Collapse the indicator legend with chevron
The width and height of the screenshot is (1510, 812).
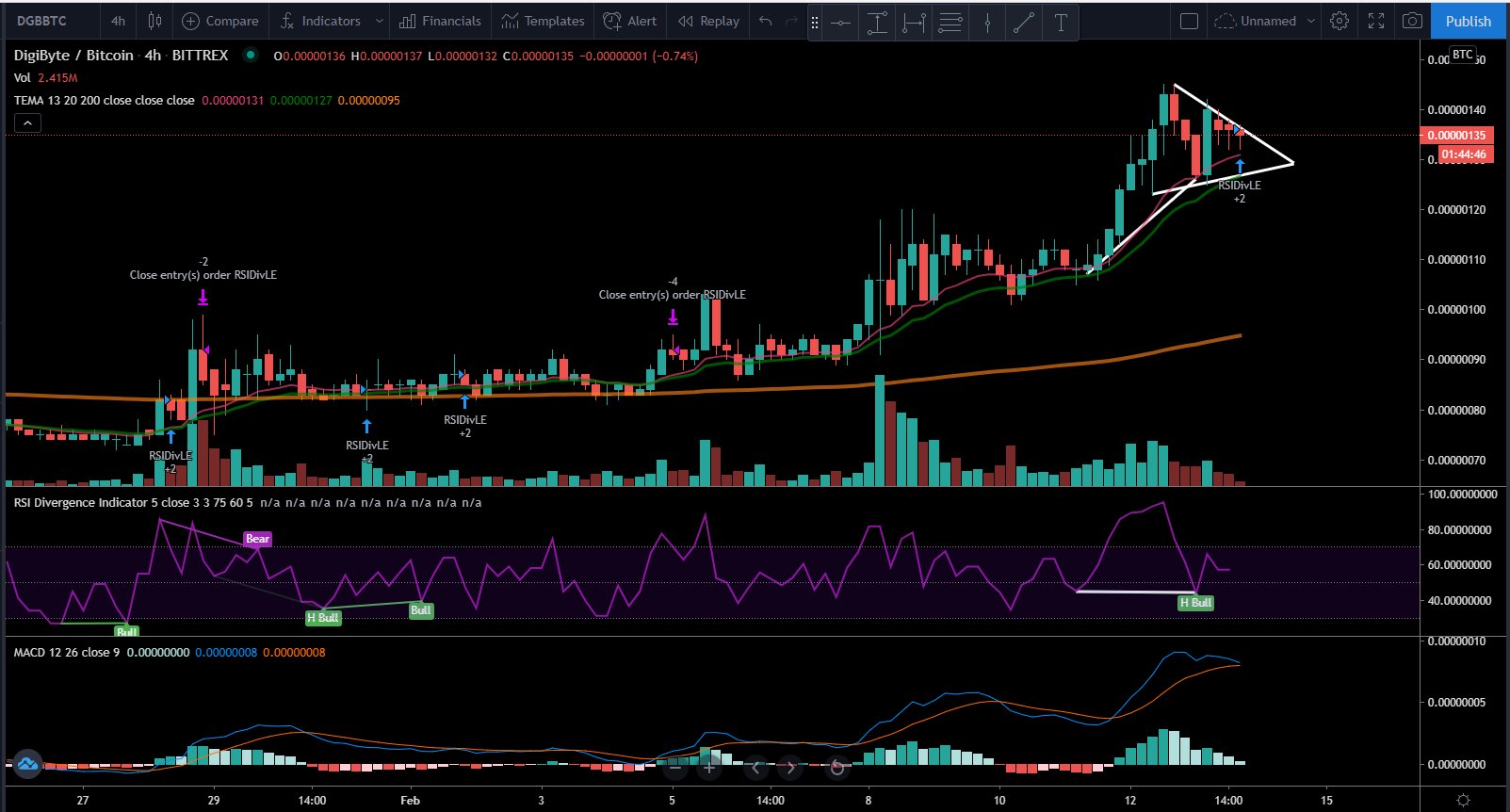(27, 122)
